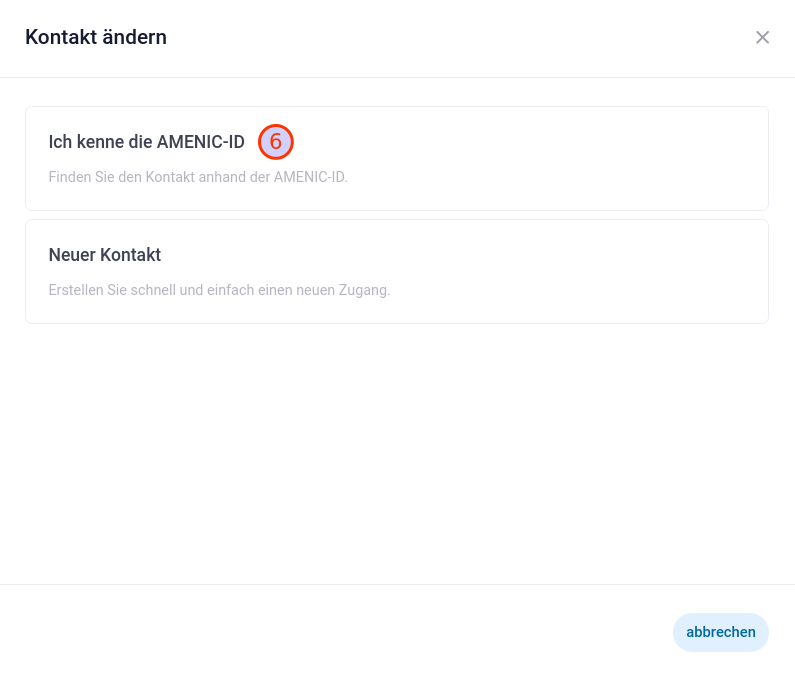Click the red circled number 6 marker
795x678 pixels.
tap(276, 142)
